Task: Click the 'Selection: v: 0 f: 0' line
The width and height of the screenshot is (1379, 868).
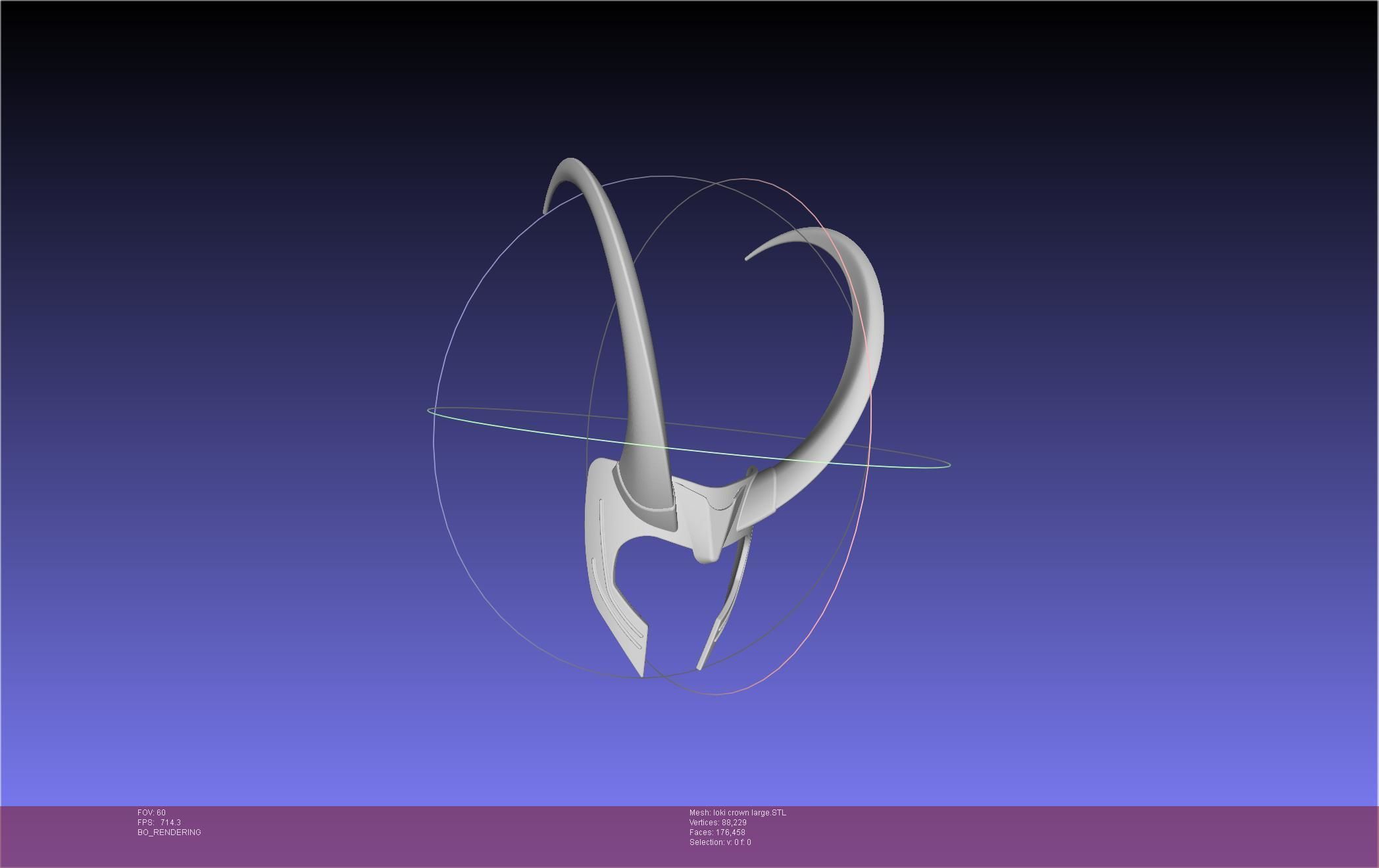Action: point(720,842)
